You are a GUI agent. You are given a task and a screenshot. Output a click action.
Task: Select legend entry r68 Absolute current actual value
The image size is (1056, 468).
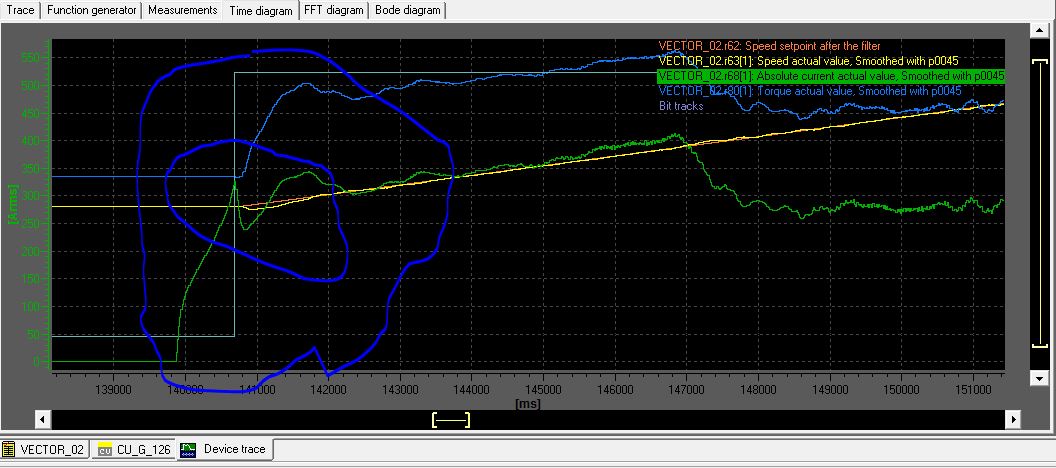coord(831,76)
